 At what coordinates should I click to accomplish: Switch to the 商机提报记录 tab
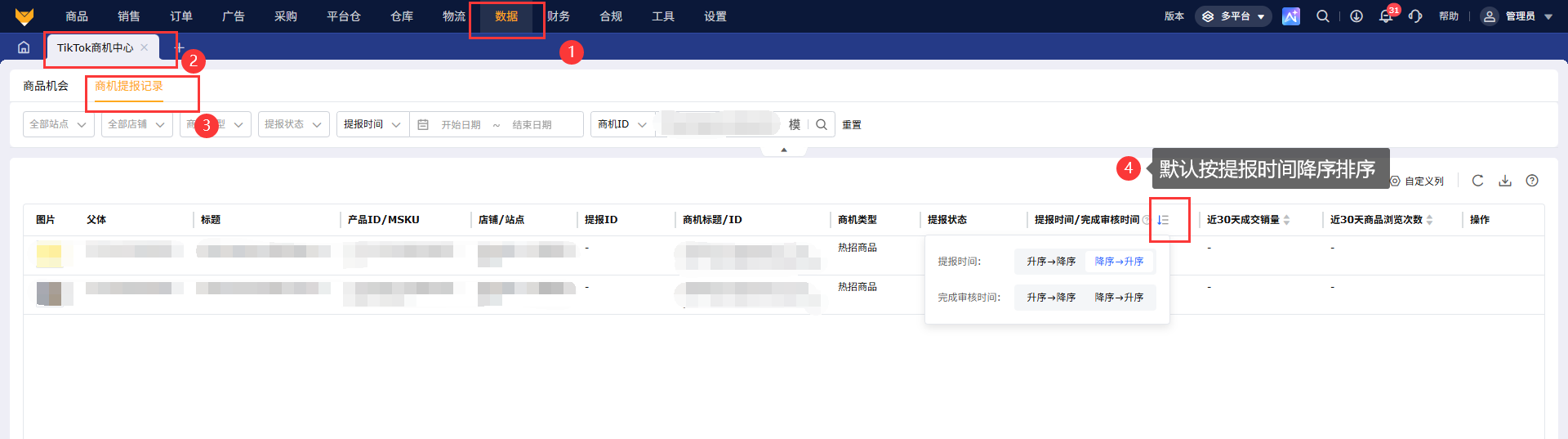pyautogui.click(x=129, y=86)
